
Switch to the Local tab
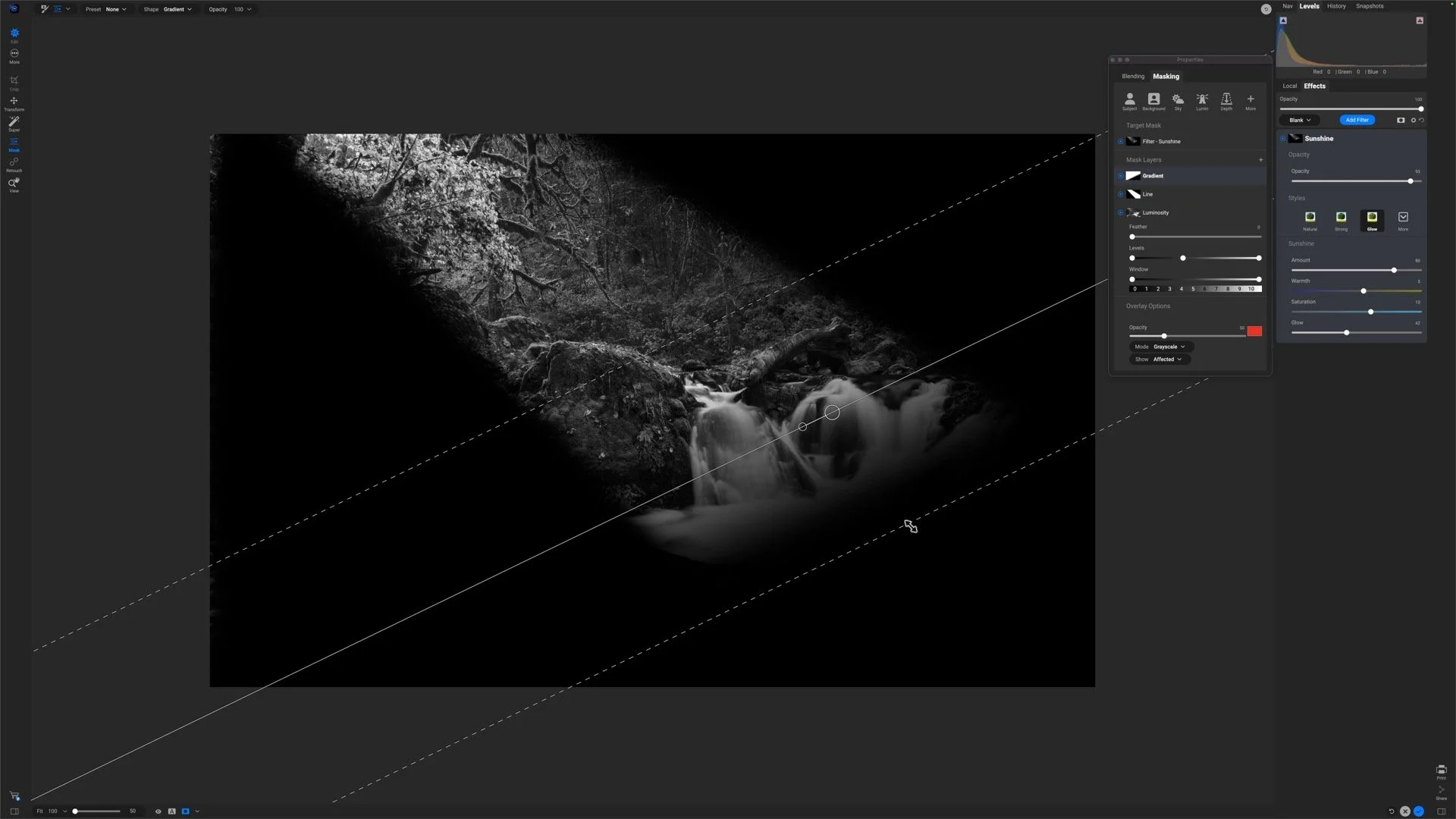pyautogui.click(x=1289, y=86)
